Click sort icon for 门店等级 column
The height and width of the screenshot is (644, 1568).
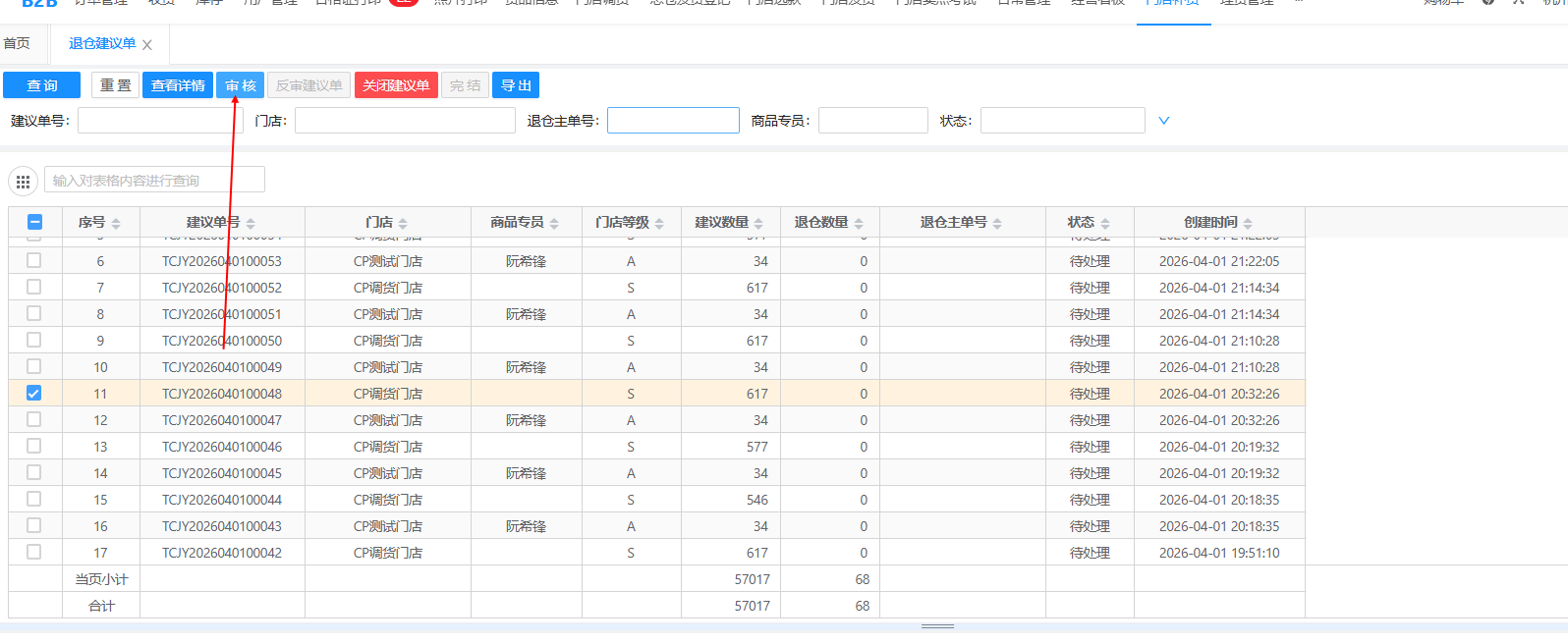[659, 224]
